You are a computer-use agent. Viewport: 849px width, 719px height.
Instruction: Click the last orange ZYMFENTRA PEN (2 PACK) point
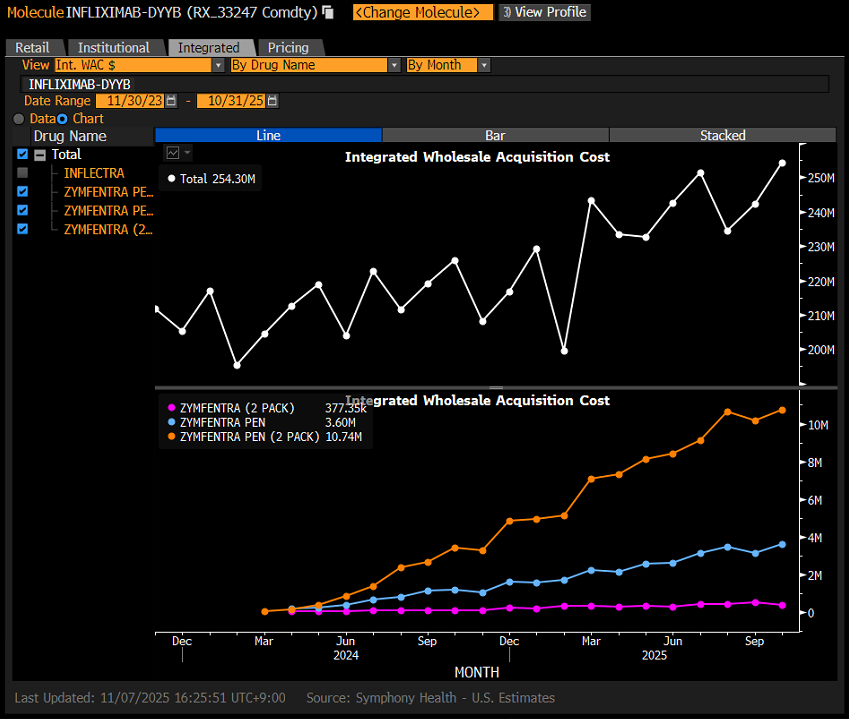tap(782, 410)
